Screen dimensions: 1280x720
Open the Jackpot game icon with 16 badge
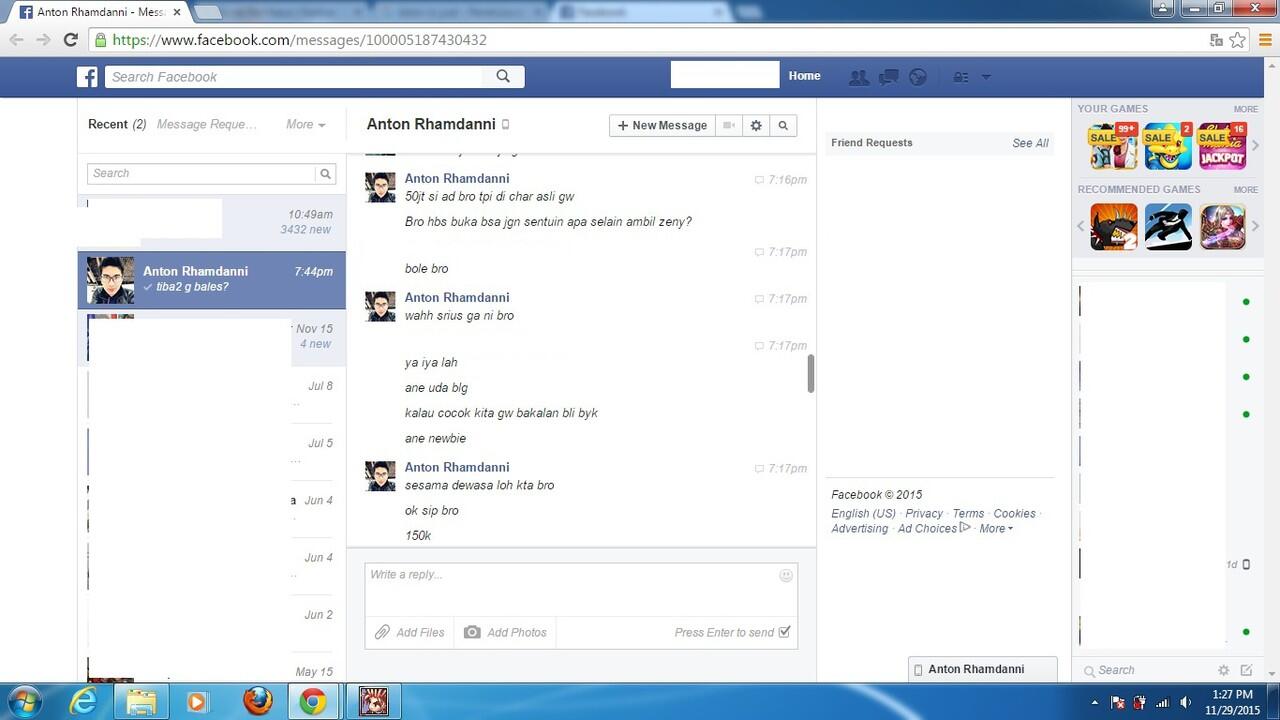coord(1221,146)
